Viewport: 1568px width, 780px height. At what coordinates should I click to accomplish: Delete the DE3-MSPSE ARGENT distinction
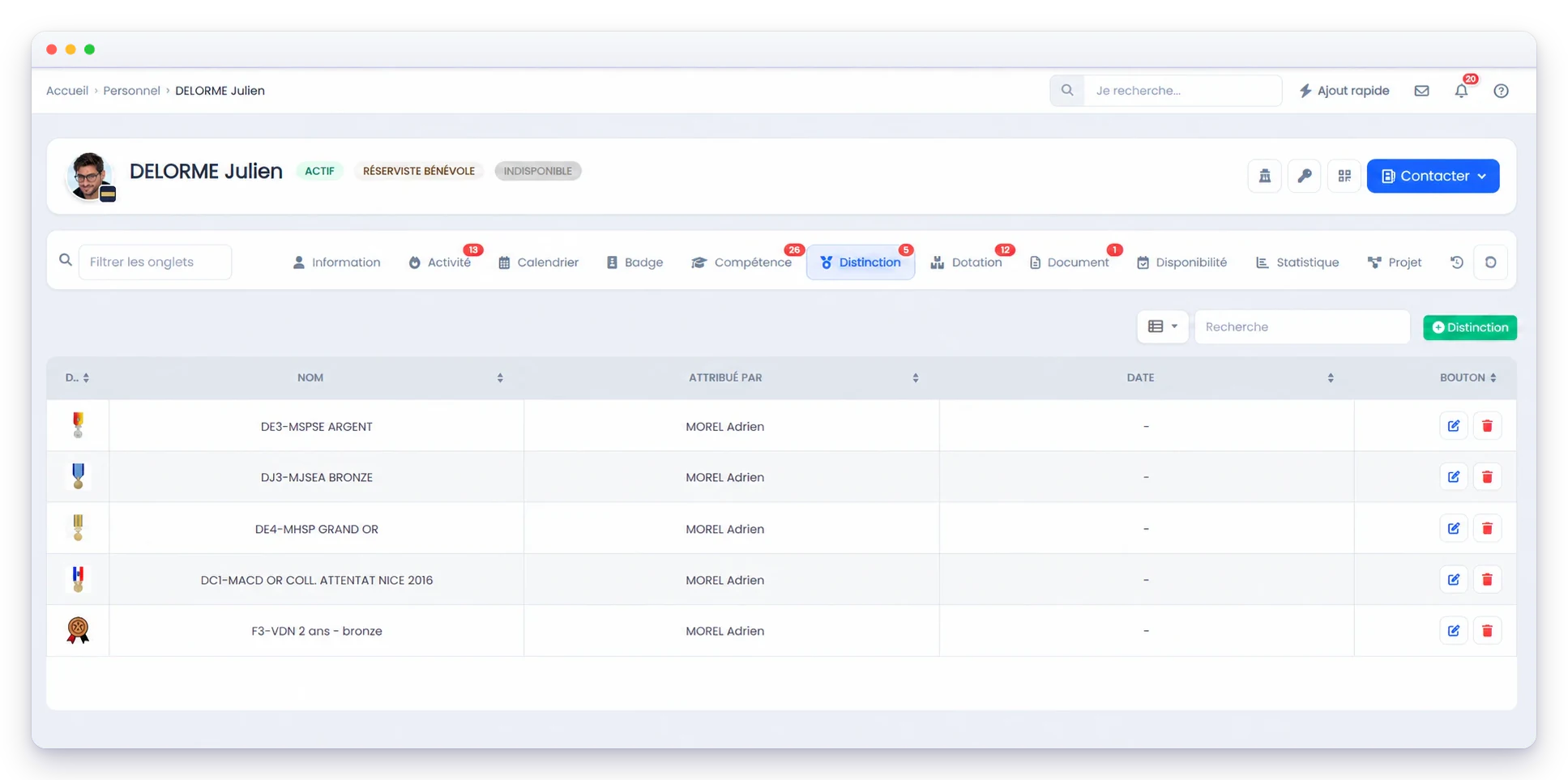coord(1487,426)
